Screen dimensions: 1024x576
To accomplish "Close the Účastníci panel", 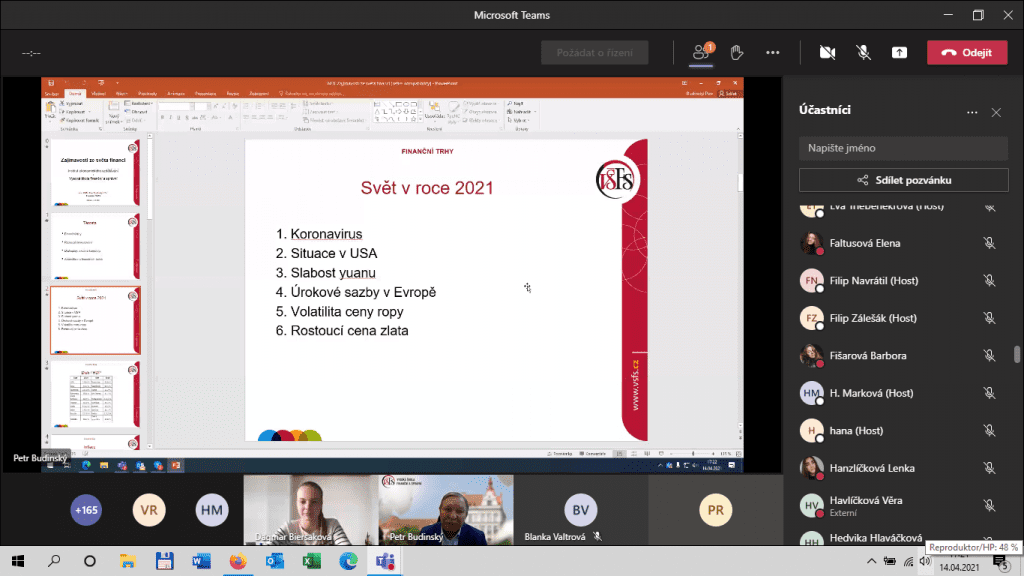I will 996,112.
